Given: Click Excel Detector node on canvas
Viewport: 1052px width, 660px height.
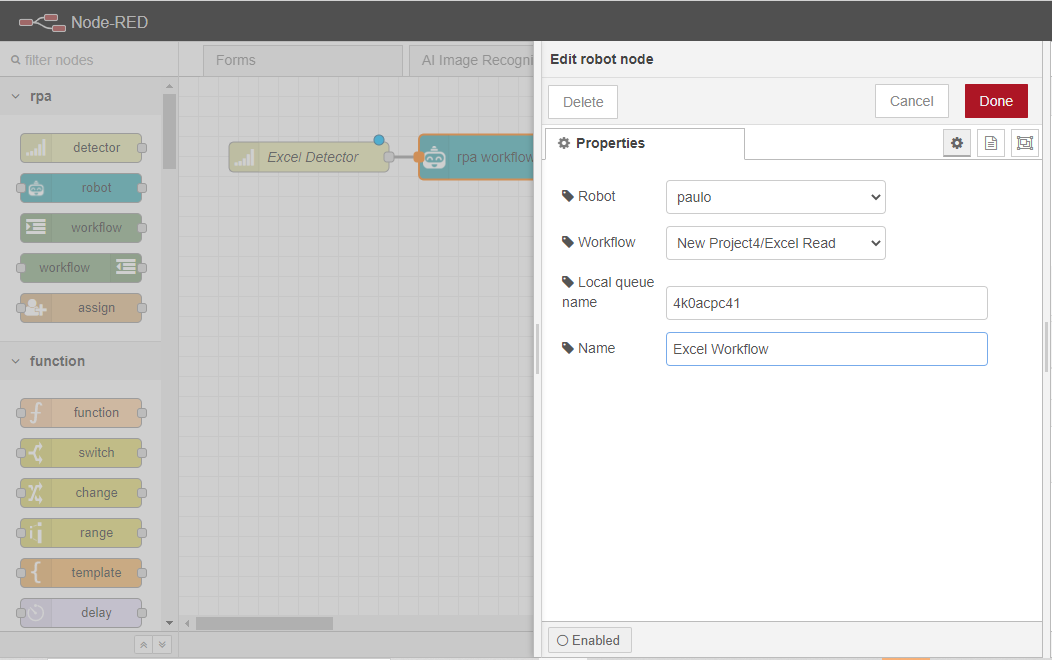Looking at the screenshot, I should point(309,157).
